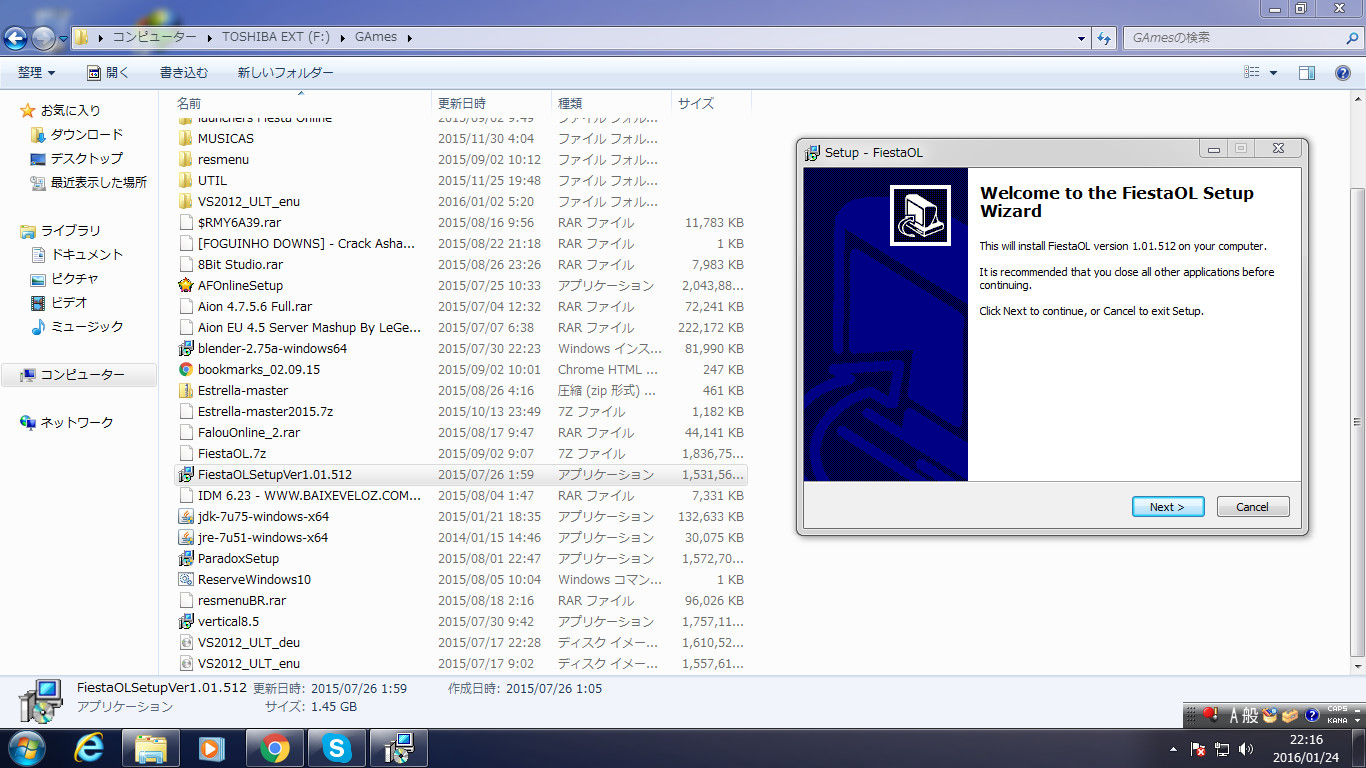Select bookmarks_02.09.15 Chrome file icon
This screenshot has height=768, width=1366.
[x=185, y=369]
